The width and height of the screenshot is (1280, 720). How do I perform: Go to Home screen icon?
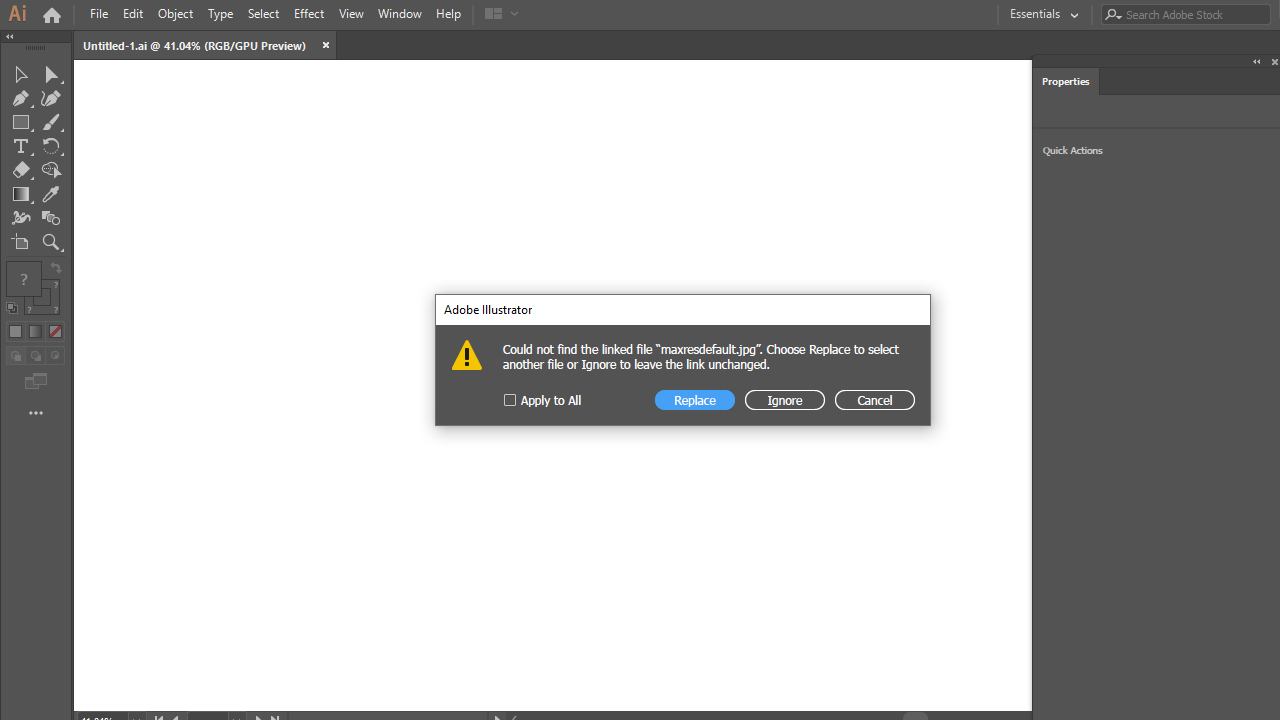tap(52, 15)
